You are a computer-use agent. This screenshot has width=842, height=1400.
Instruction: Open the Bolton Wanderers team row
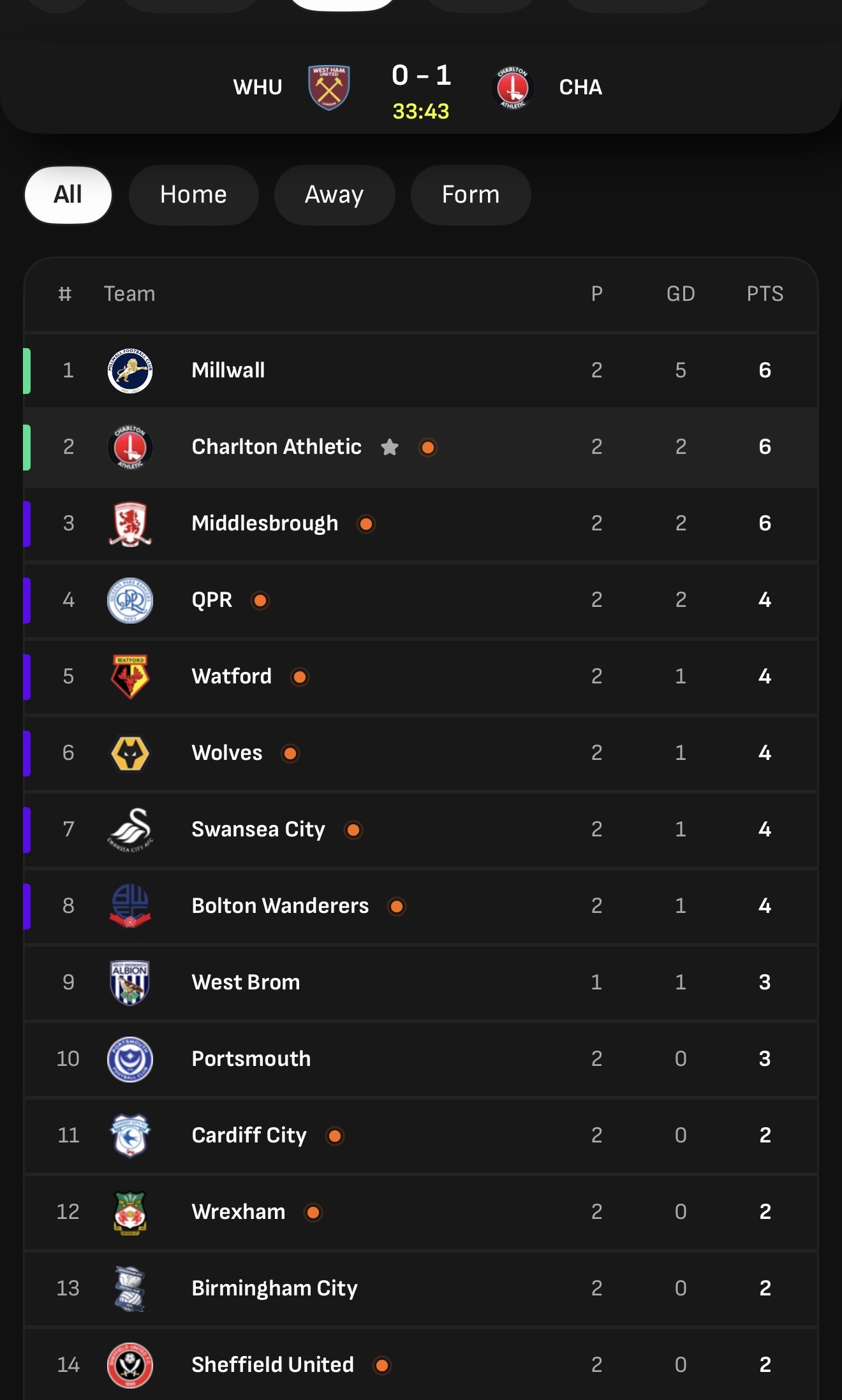[421, 906]
